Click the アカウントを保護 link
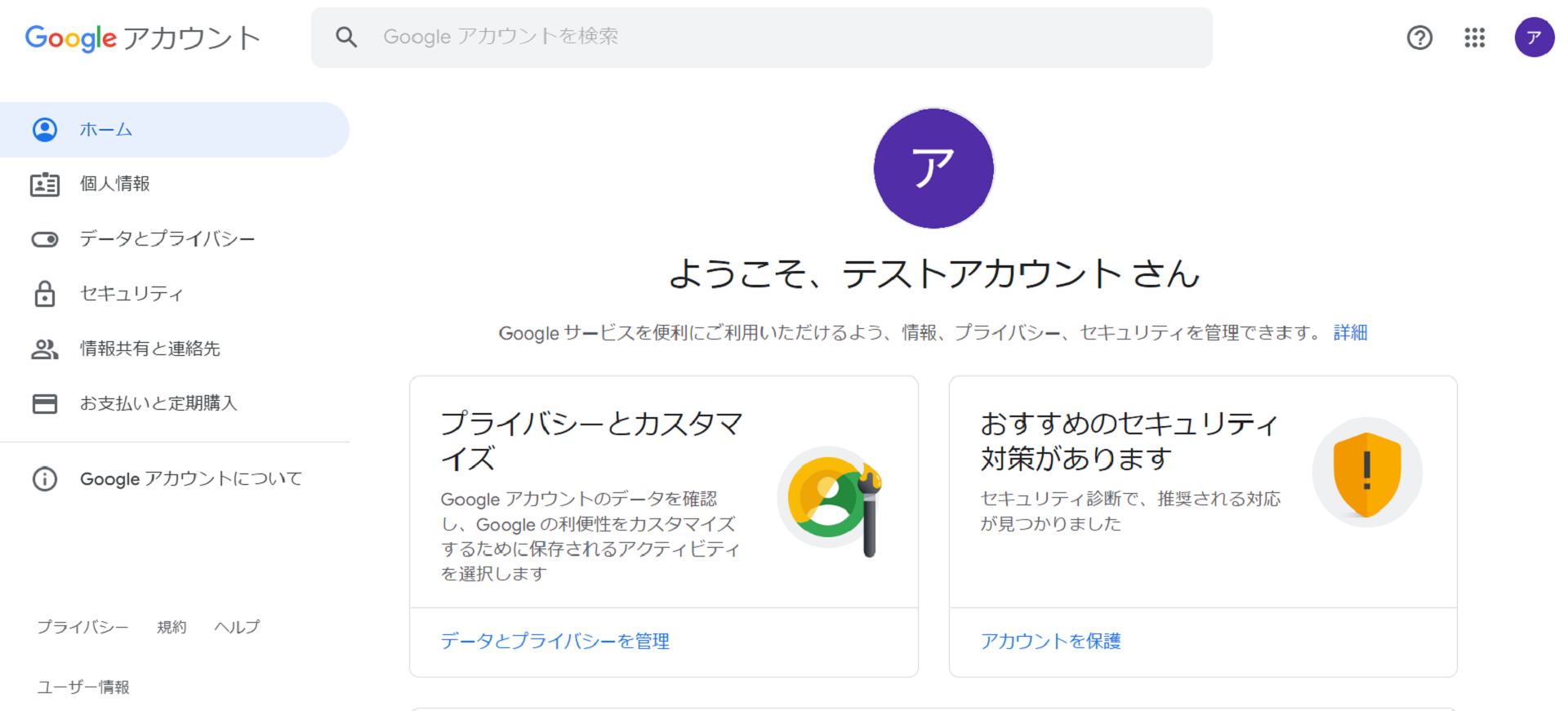Screen dimensions: 1568x711 [1050, 642]
